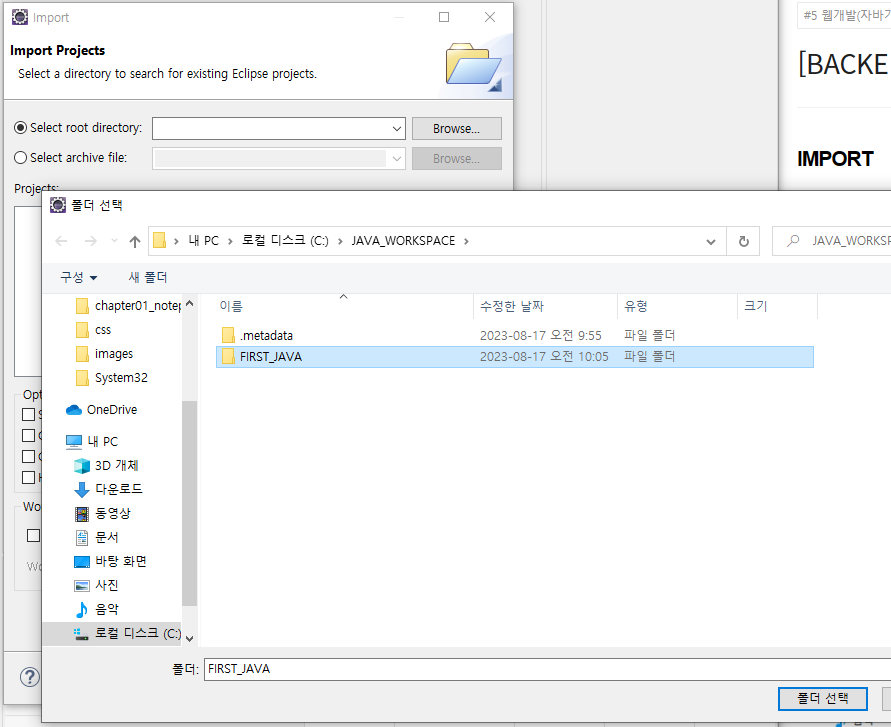The image size is (891, 727).
Task: Create a new folder with 새 폴더
Action: (x=148, y=277)
